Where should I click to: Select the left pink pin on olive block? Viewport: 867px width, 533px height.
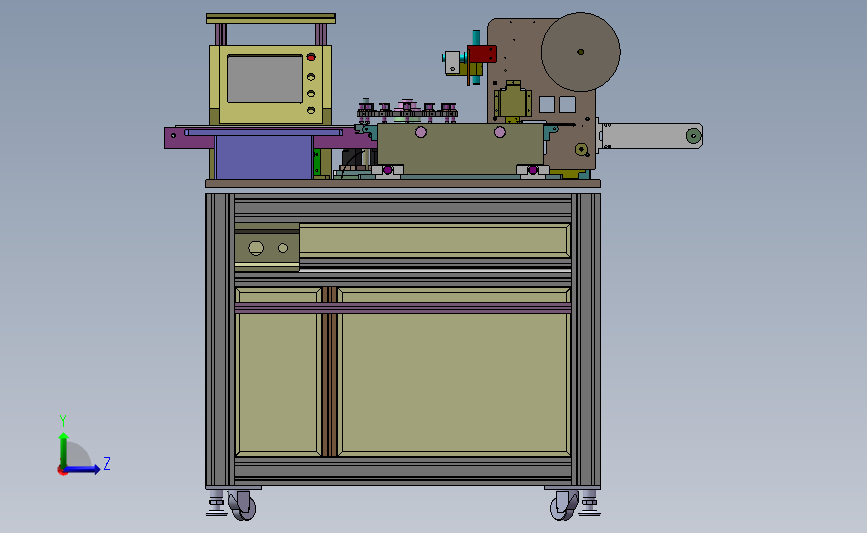point(421,132)
